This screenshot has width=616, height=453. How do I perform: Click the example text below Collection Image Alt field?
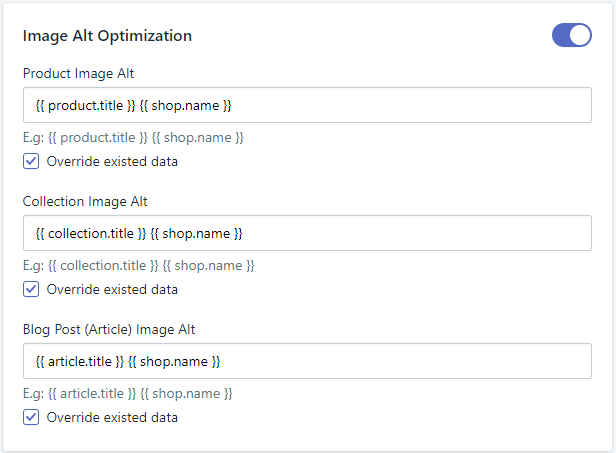tap(139, 265)
